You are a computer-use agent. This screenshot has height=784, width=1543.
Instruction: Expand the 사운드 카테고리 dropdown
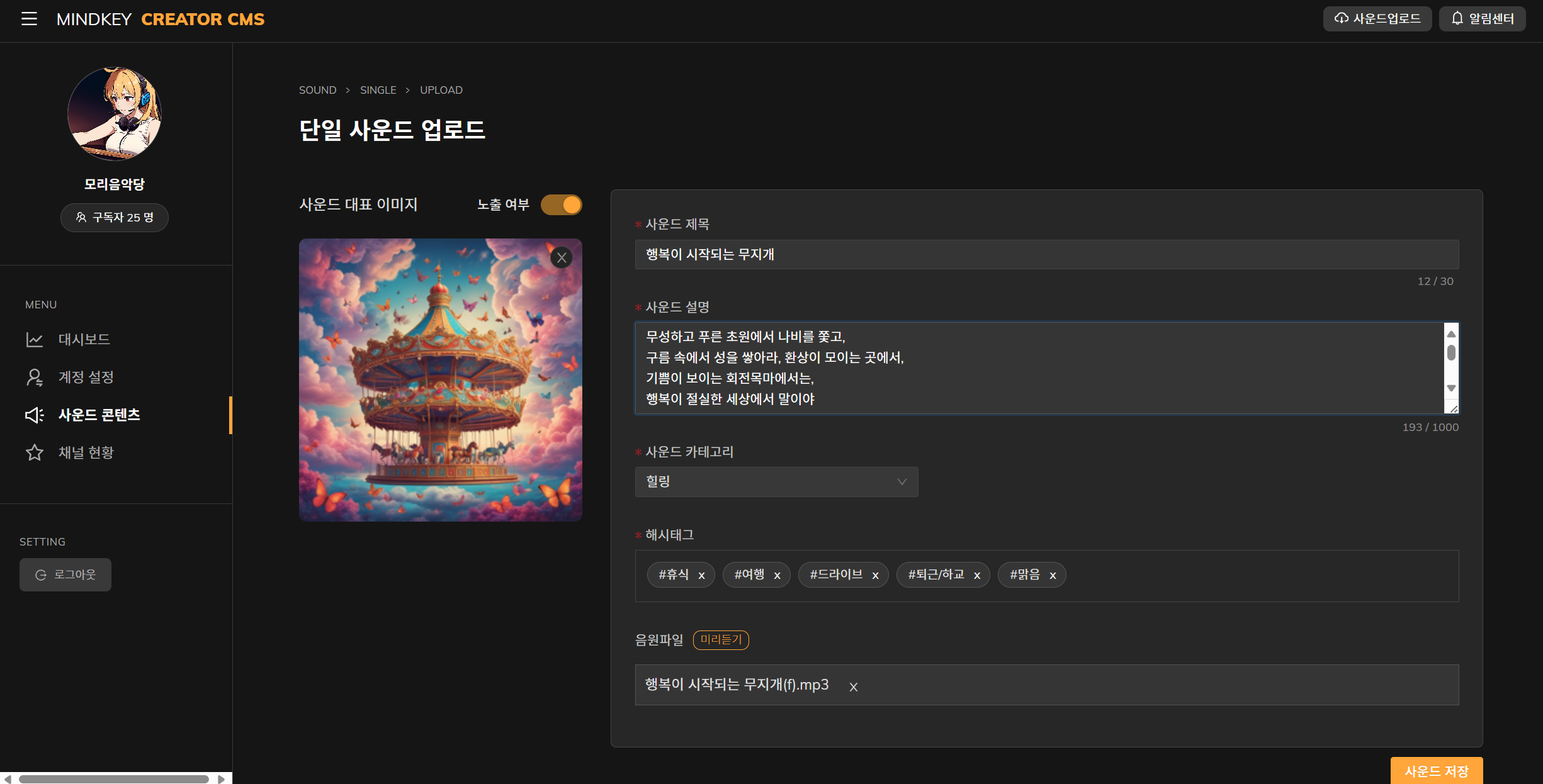[776, 482]
